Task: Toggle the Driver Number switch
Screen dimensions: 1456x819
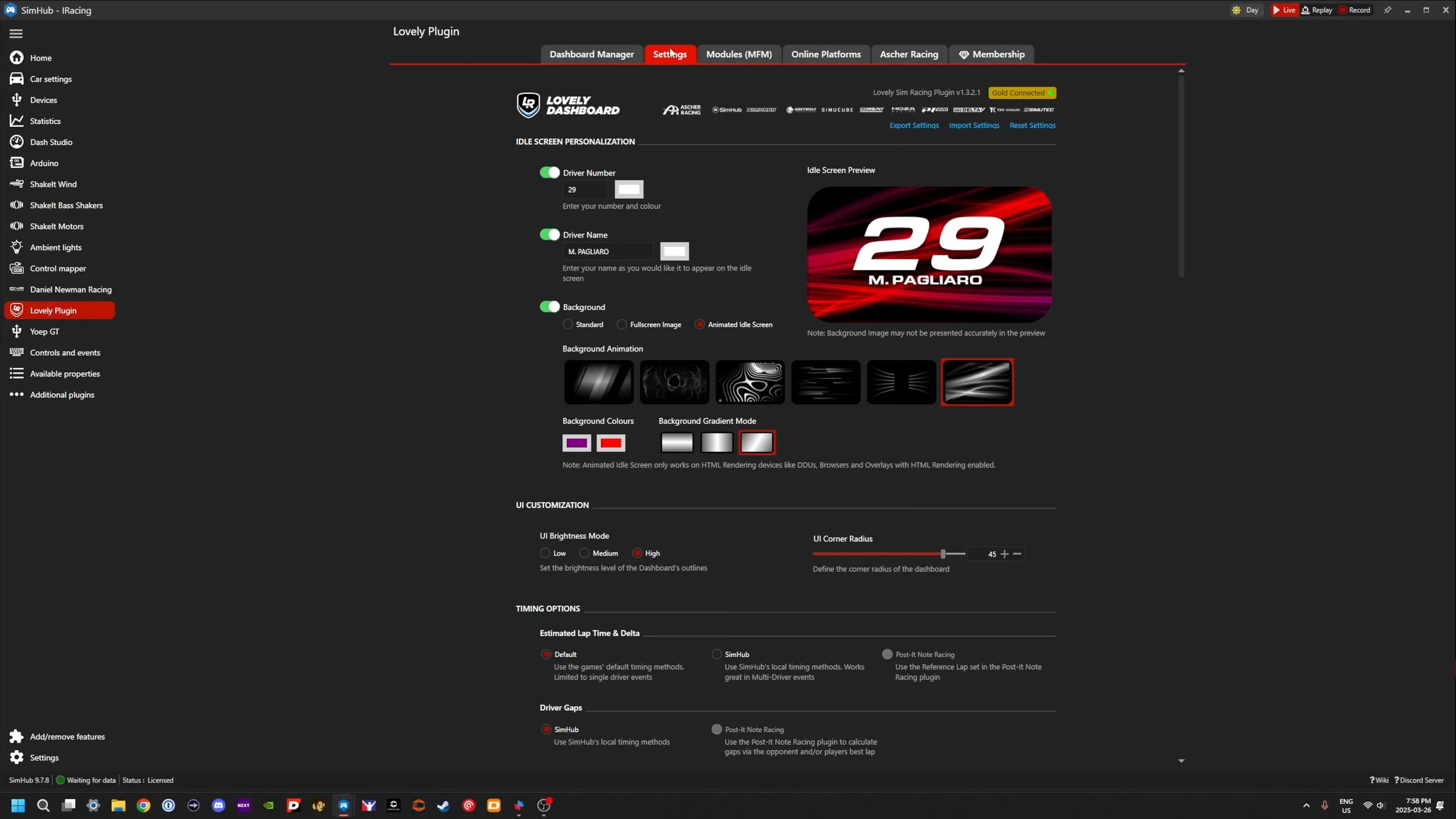Action: point(549,172)
